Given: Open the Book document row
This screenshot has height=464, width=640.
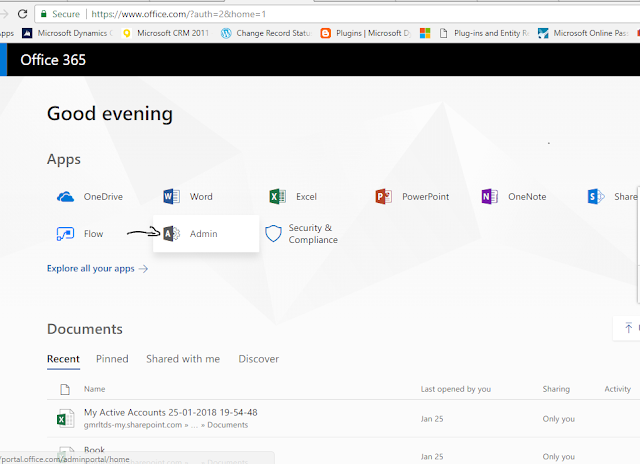Looking at the screenshot, I should click(94, 450).
